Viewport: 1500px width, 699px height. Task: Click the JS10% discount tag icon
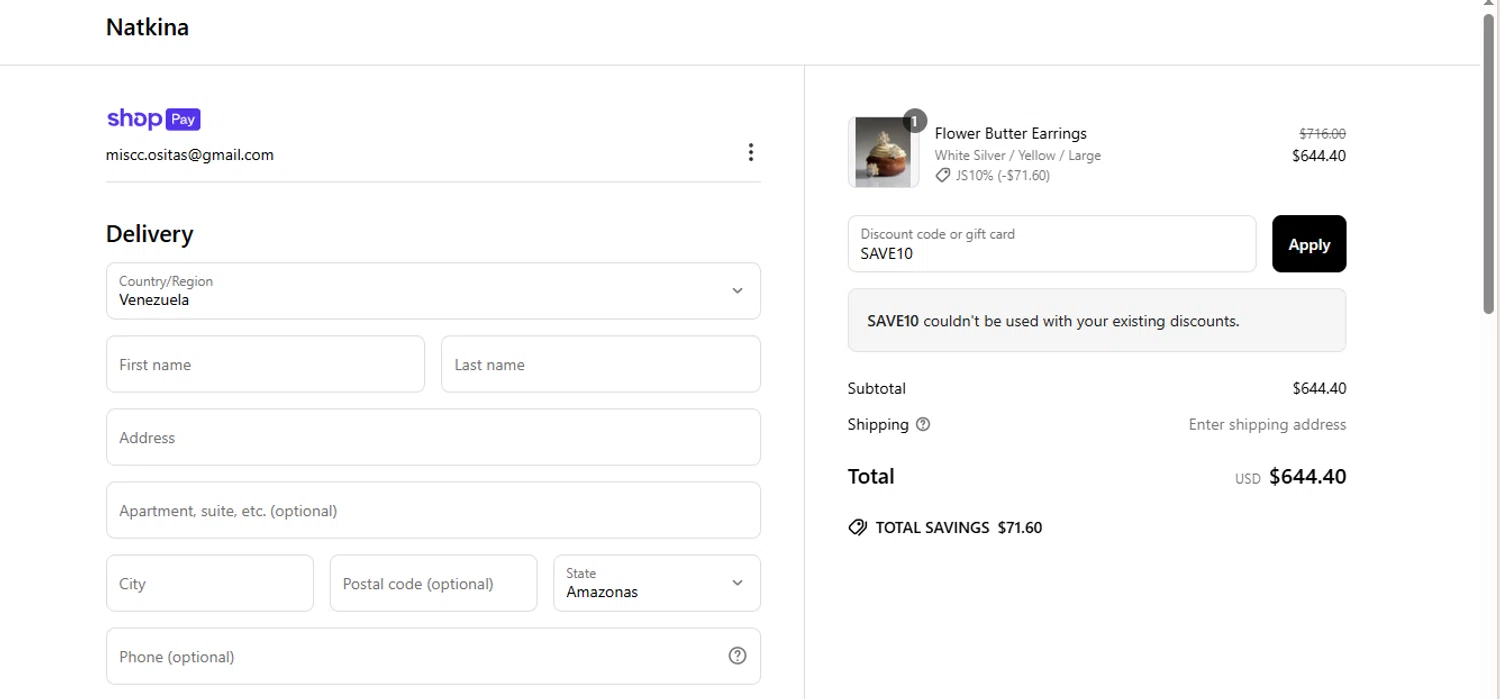[942, 175]
